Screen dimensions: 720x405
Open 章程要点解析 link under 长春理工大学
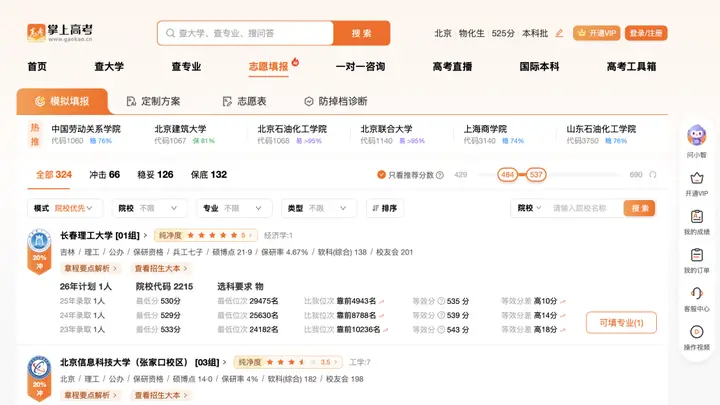pyautogui.click(x=90, y=268)
